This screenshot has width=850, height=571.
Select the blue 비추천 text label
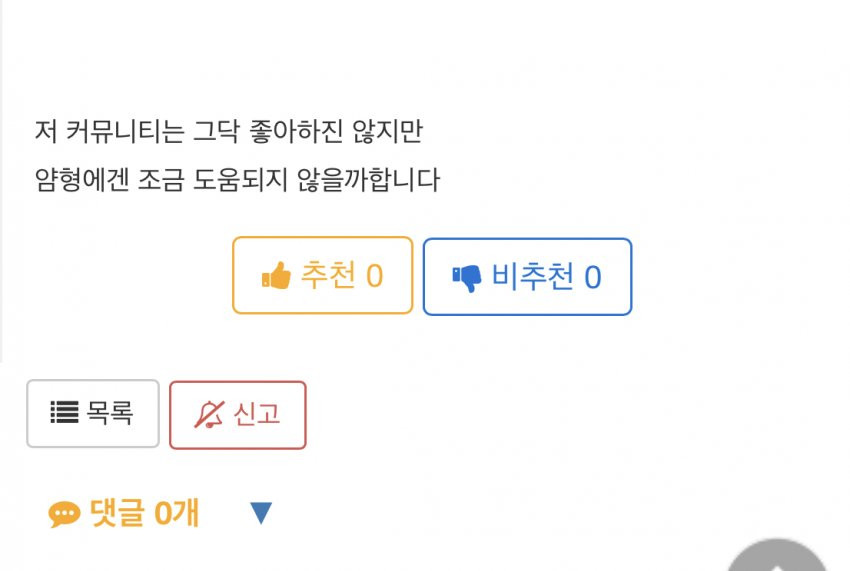click(532, 276)
